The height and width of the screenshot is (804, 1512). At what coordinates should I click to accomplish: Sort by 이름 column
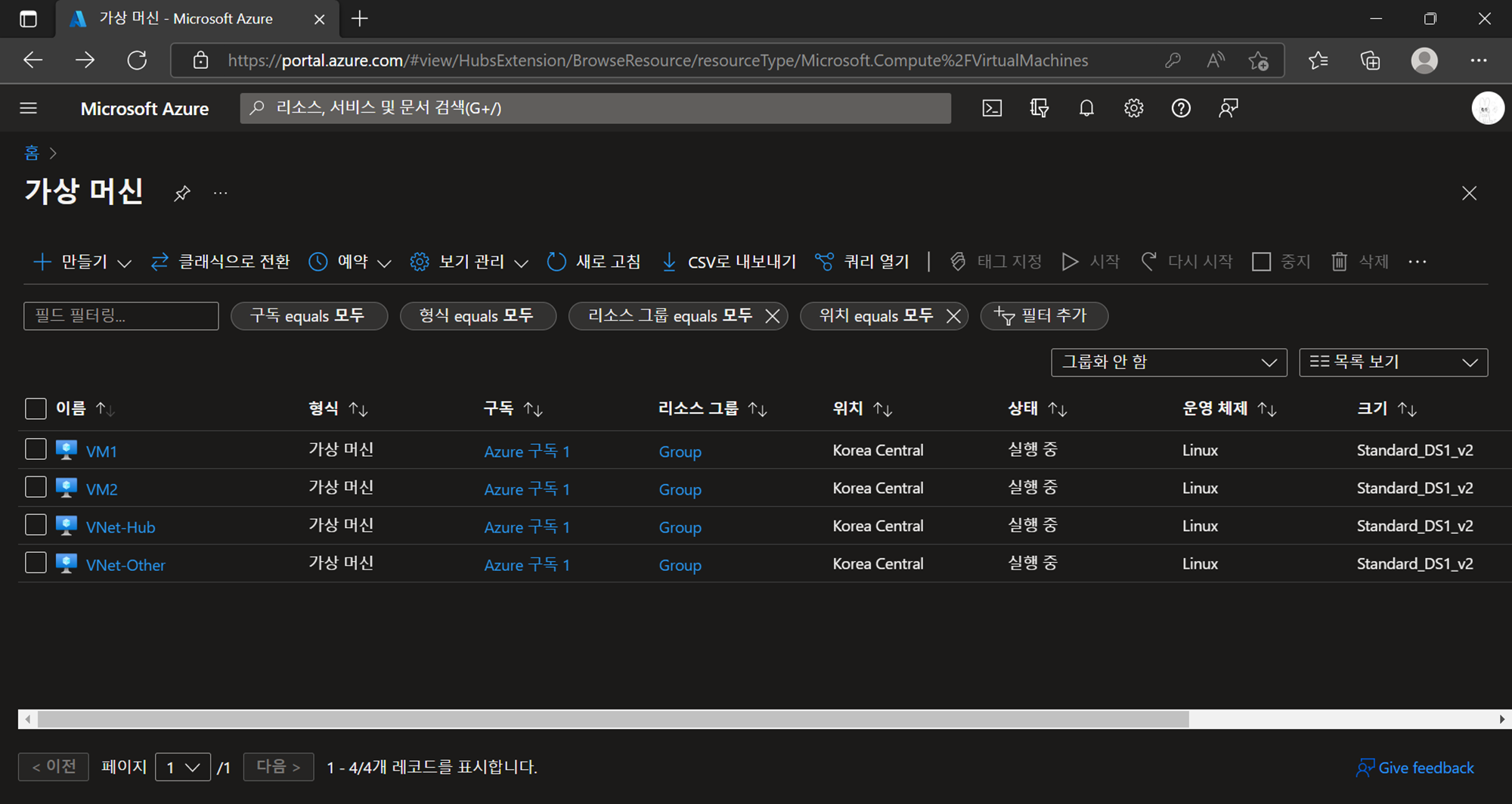[85, 408]
